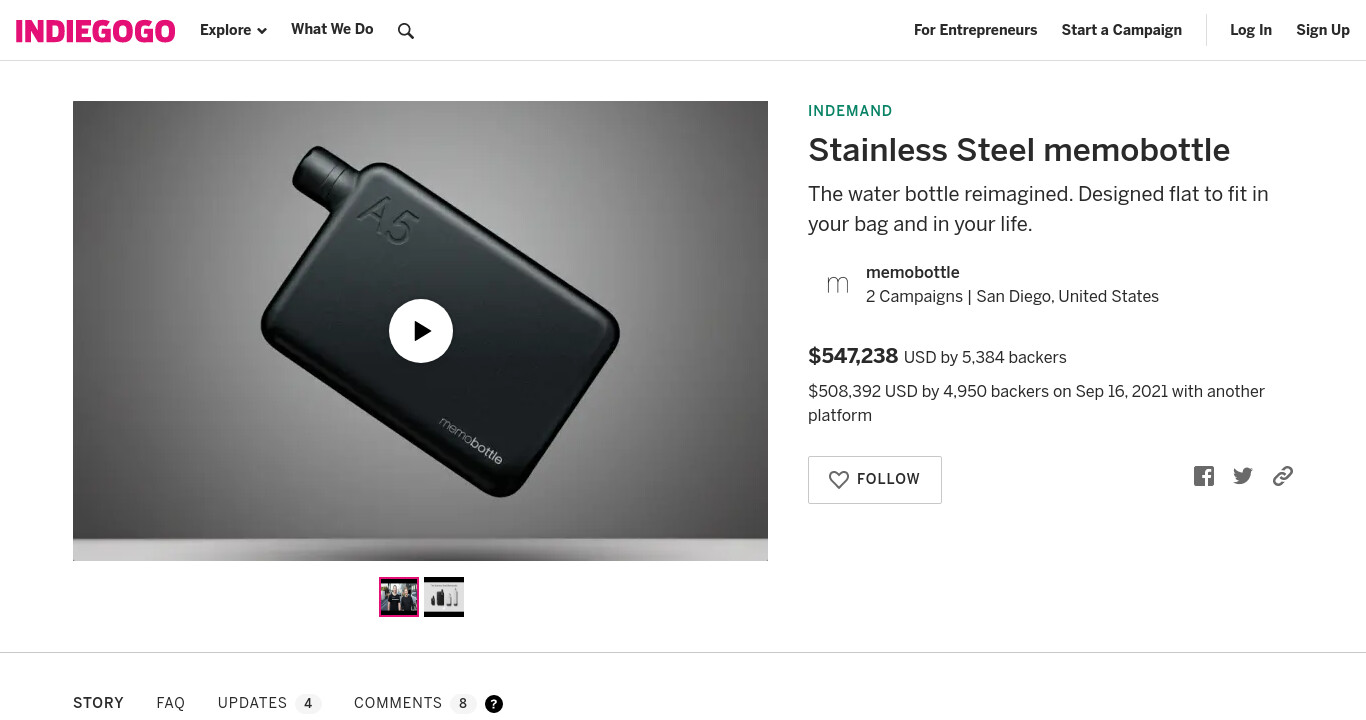Click the Log In link
The height and width of the screenshot is (720, 1366).
pos(1251,30)
